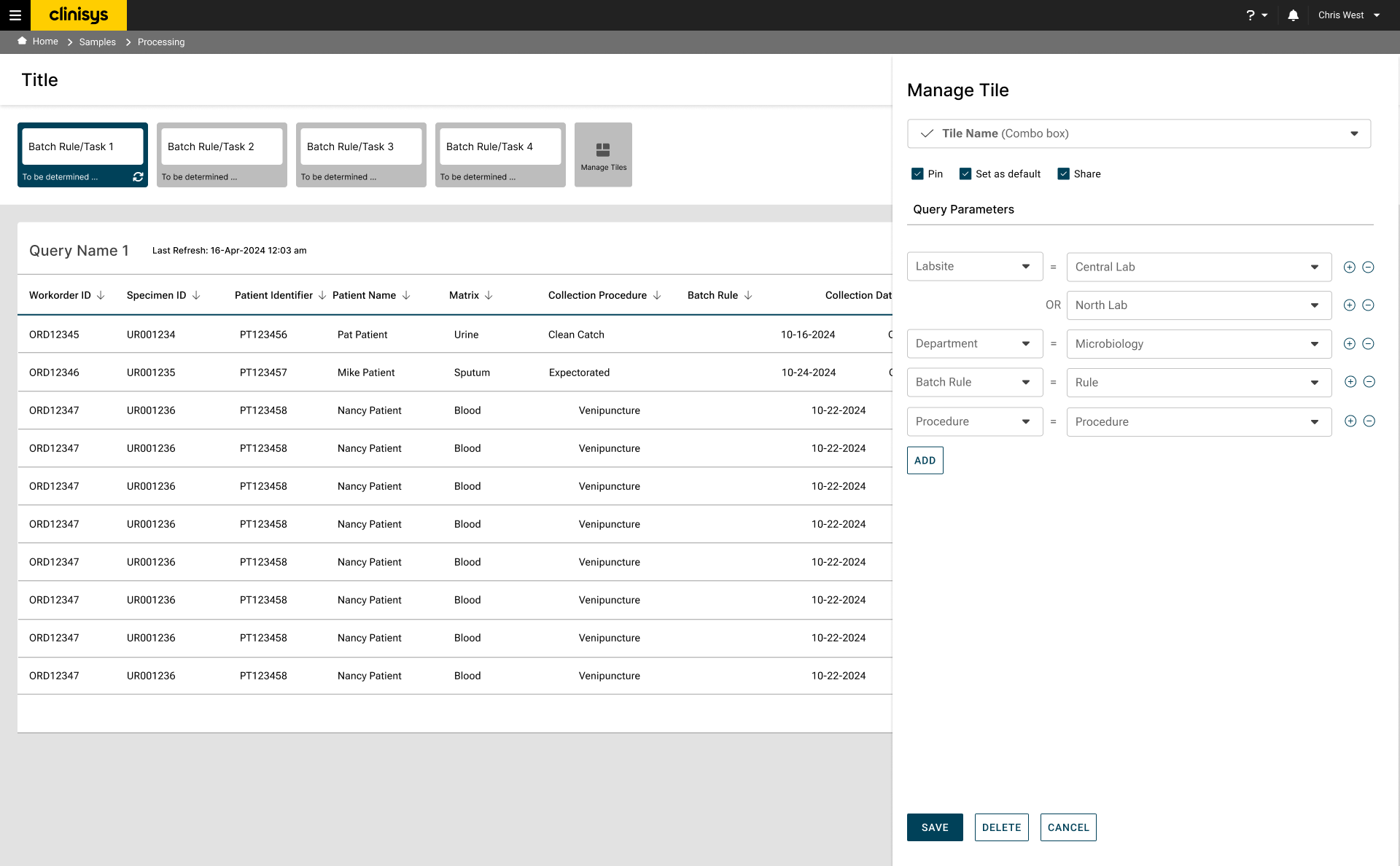Remove the Microbiology condition row

(1369, 344)
